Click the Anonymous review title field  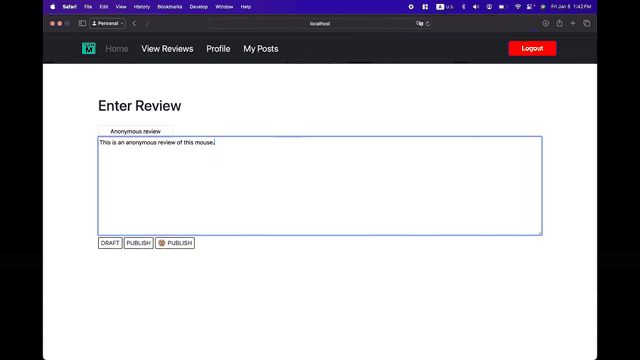point(135,131)
